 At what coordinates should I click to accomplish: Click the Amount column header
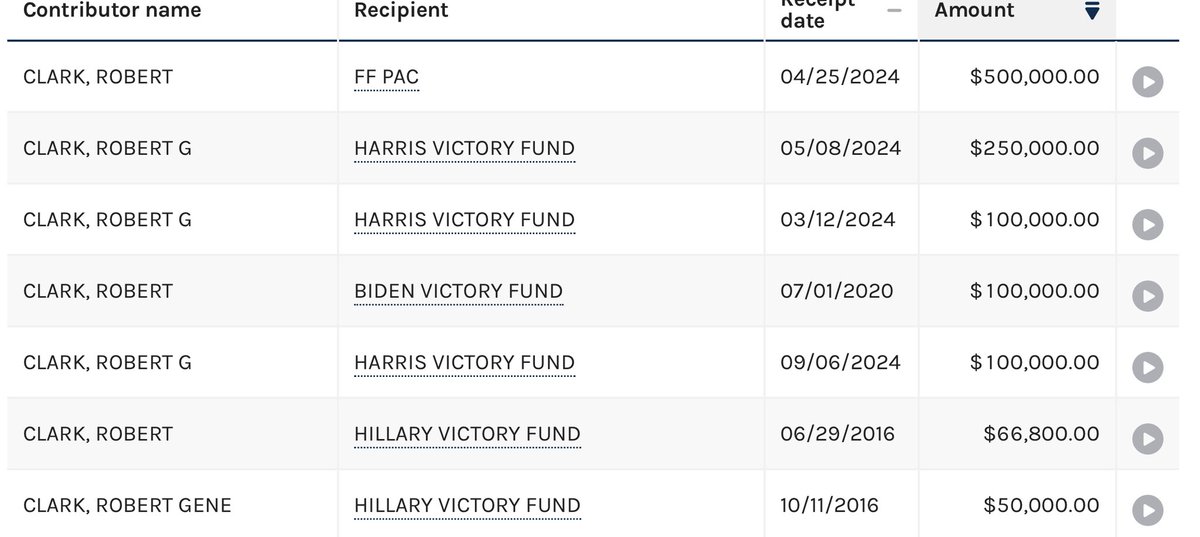tap(974, 11)
